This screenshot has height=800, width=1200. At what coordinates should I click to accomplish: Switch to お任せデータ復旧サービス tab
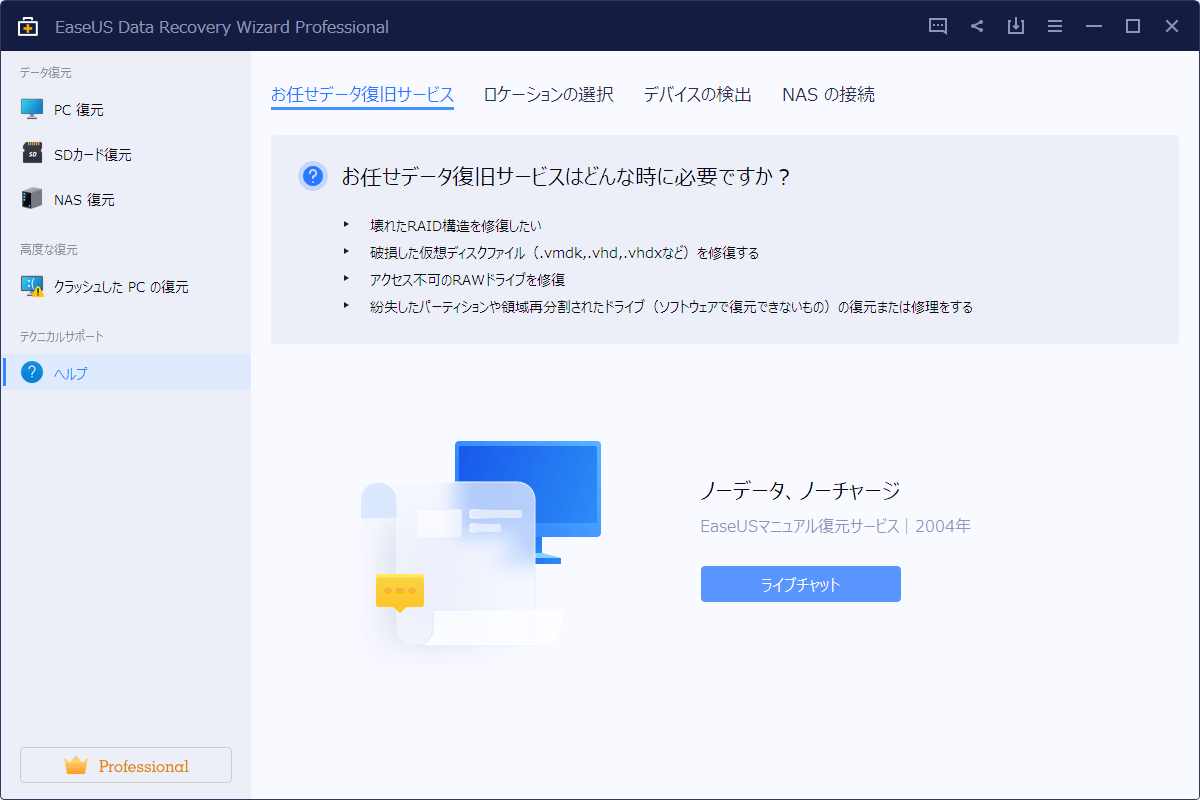(362, 95)
